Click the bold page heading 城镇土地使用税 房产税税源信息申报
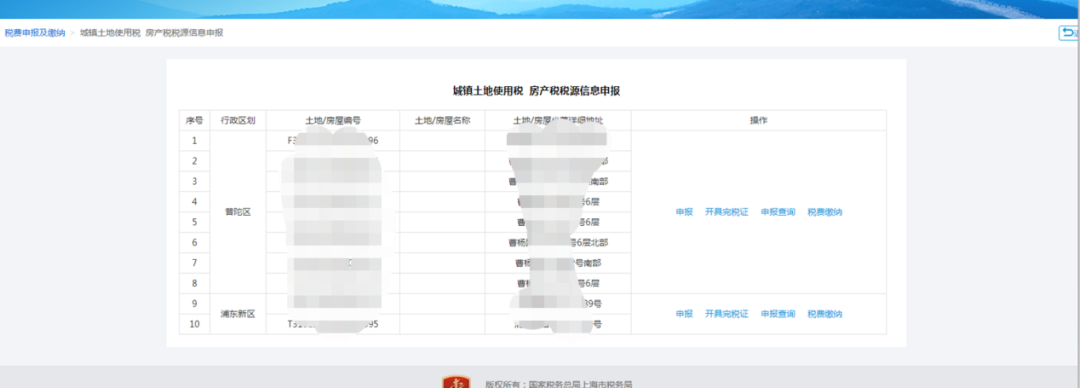This screenshot has width=1080, height=388. click(537, 91)
